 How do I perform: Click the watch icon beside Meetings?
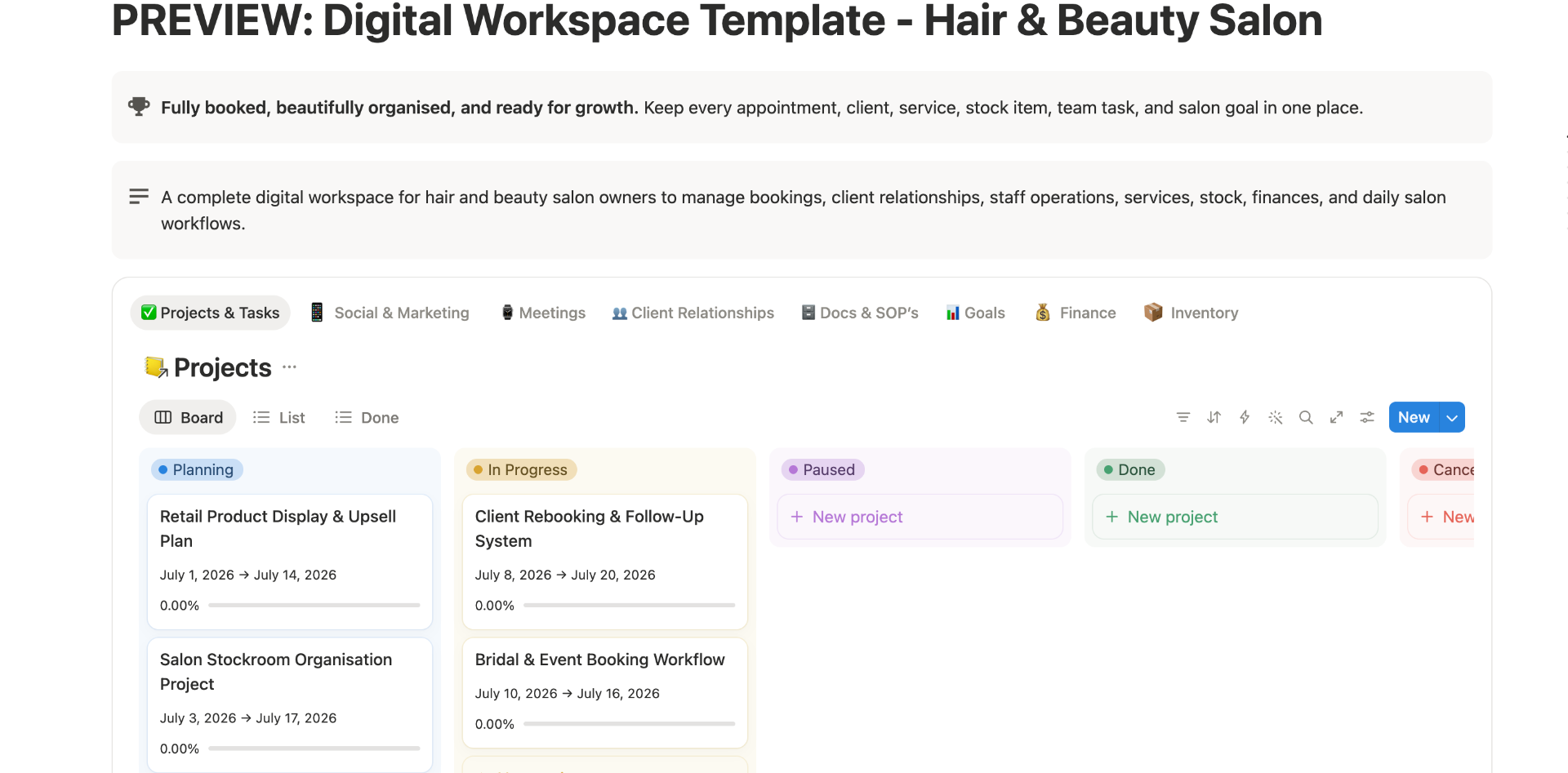pyautogui.click(x=507, y=313)
